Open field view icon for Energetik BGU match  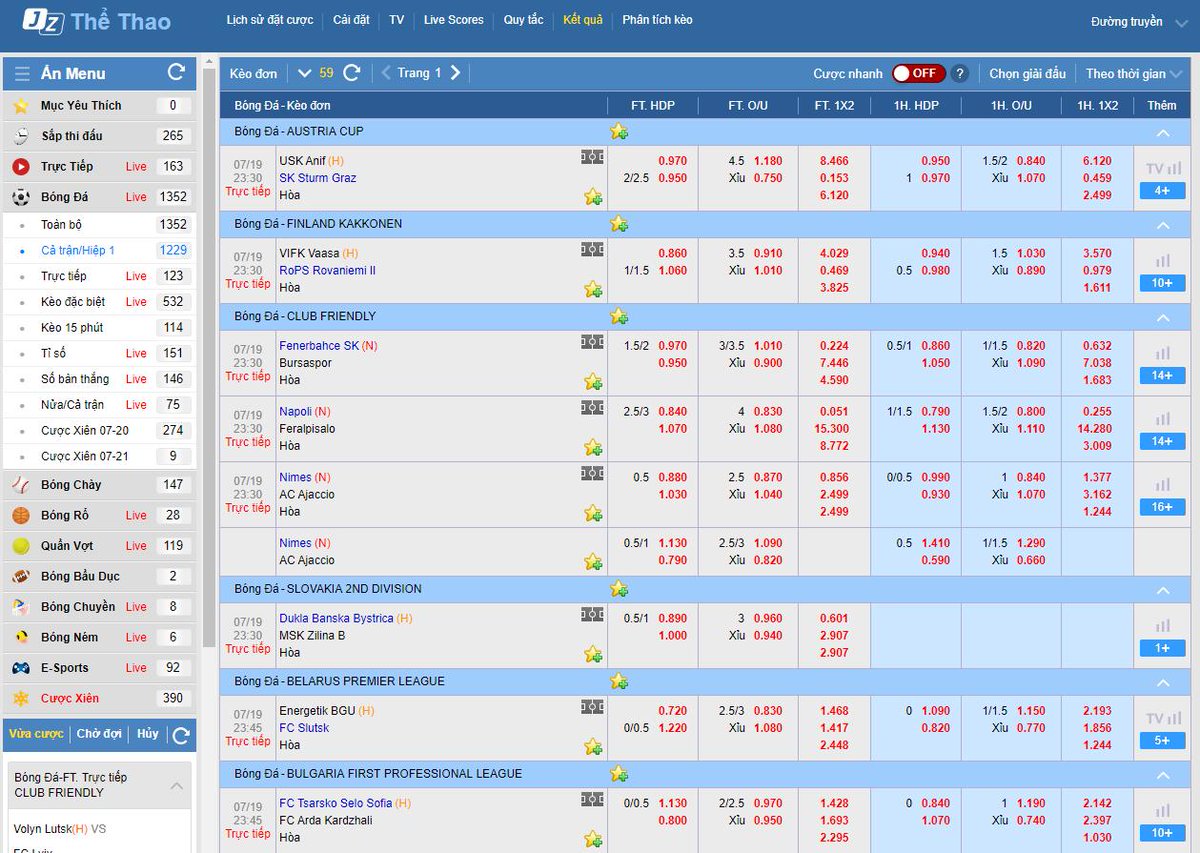(x=593, y=707)
